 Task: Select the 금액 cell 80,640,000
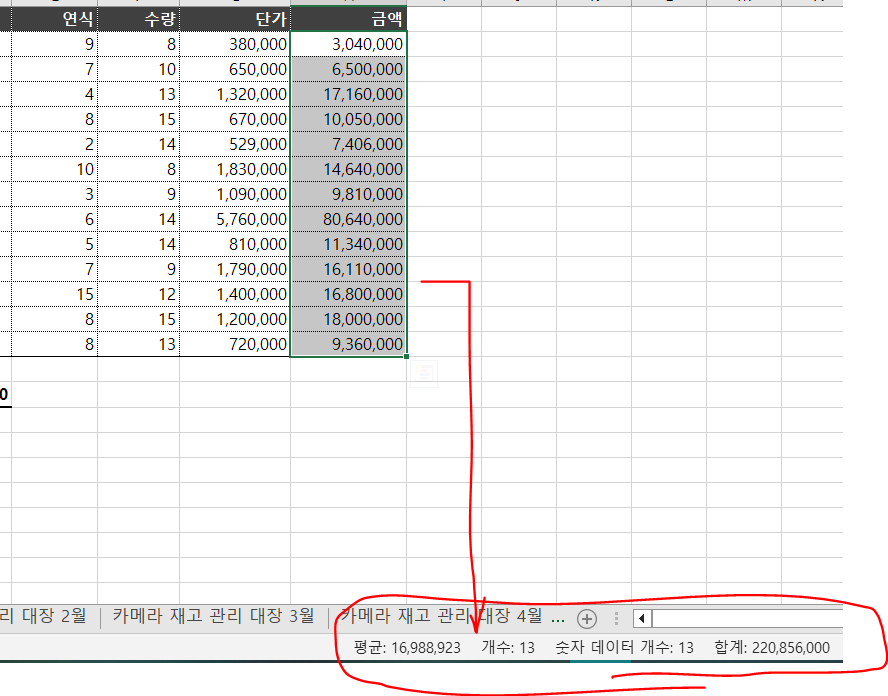(348, 219)
